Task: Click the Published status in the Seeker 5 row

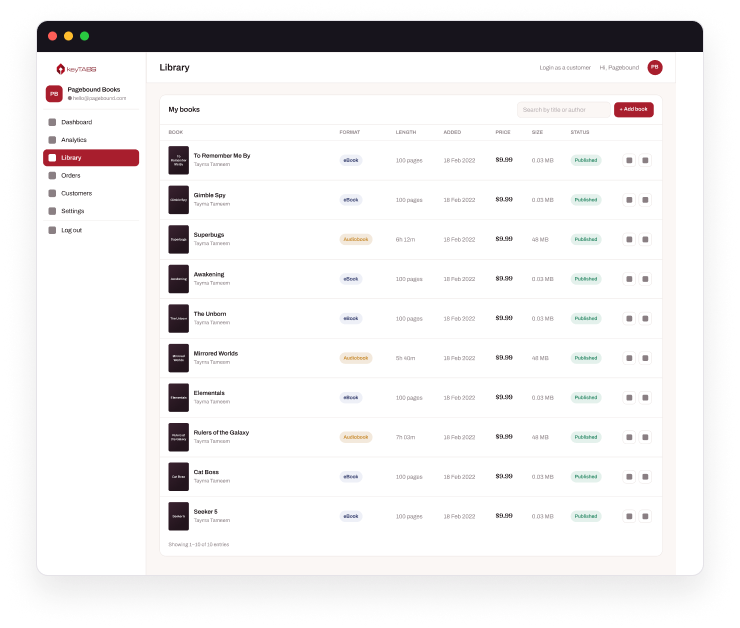Action: (x=586, y=516)
